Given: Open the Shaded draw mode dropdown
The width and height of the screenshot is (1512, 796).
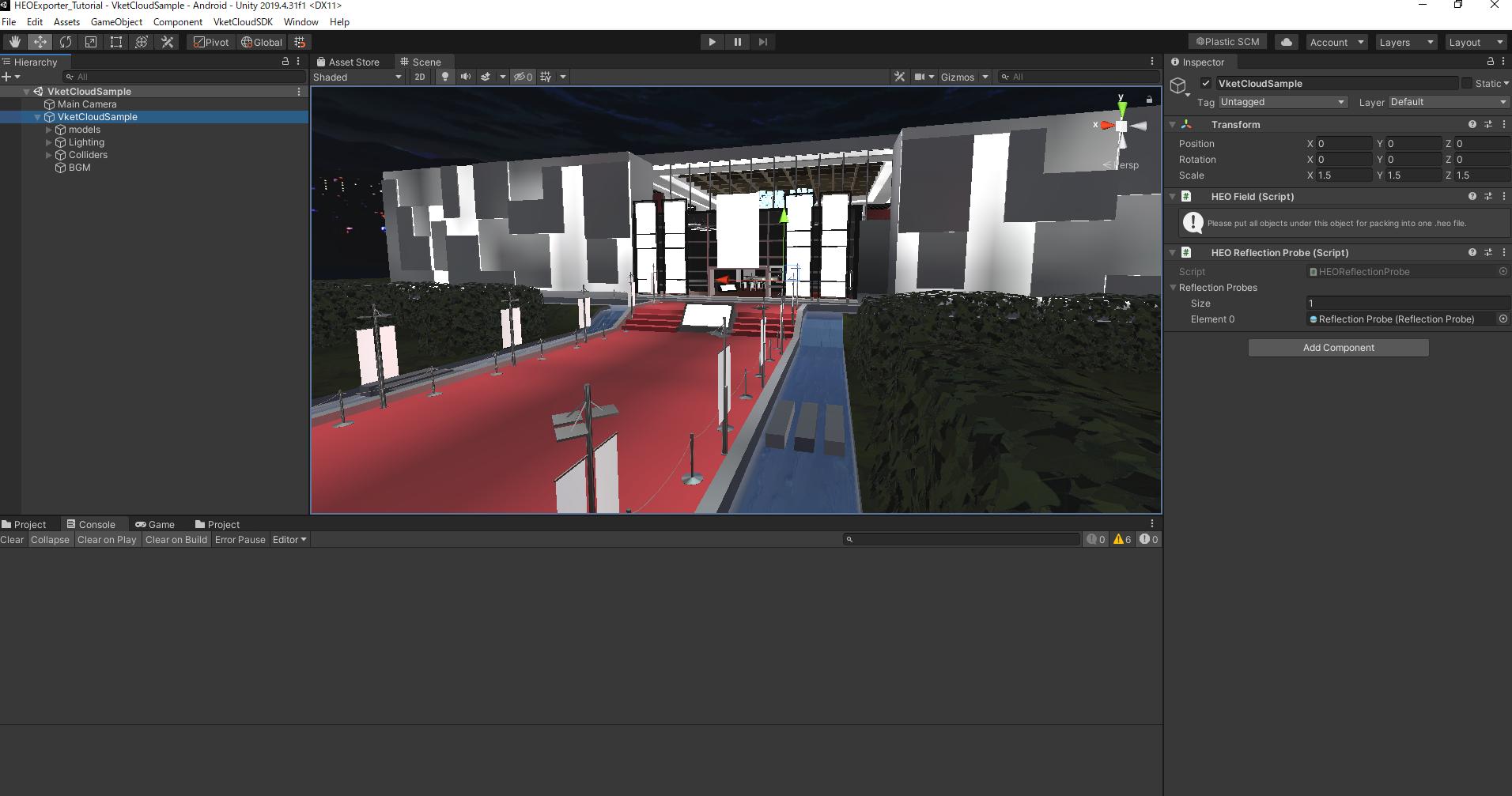Looking at the screenshot, I should [357, 77].
